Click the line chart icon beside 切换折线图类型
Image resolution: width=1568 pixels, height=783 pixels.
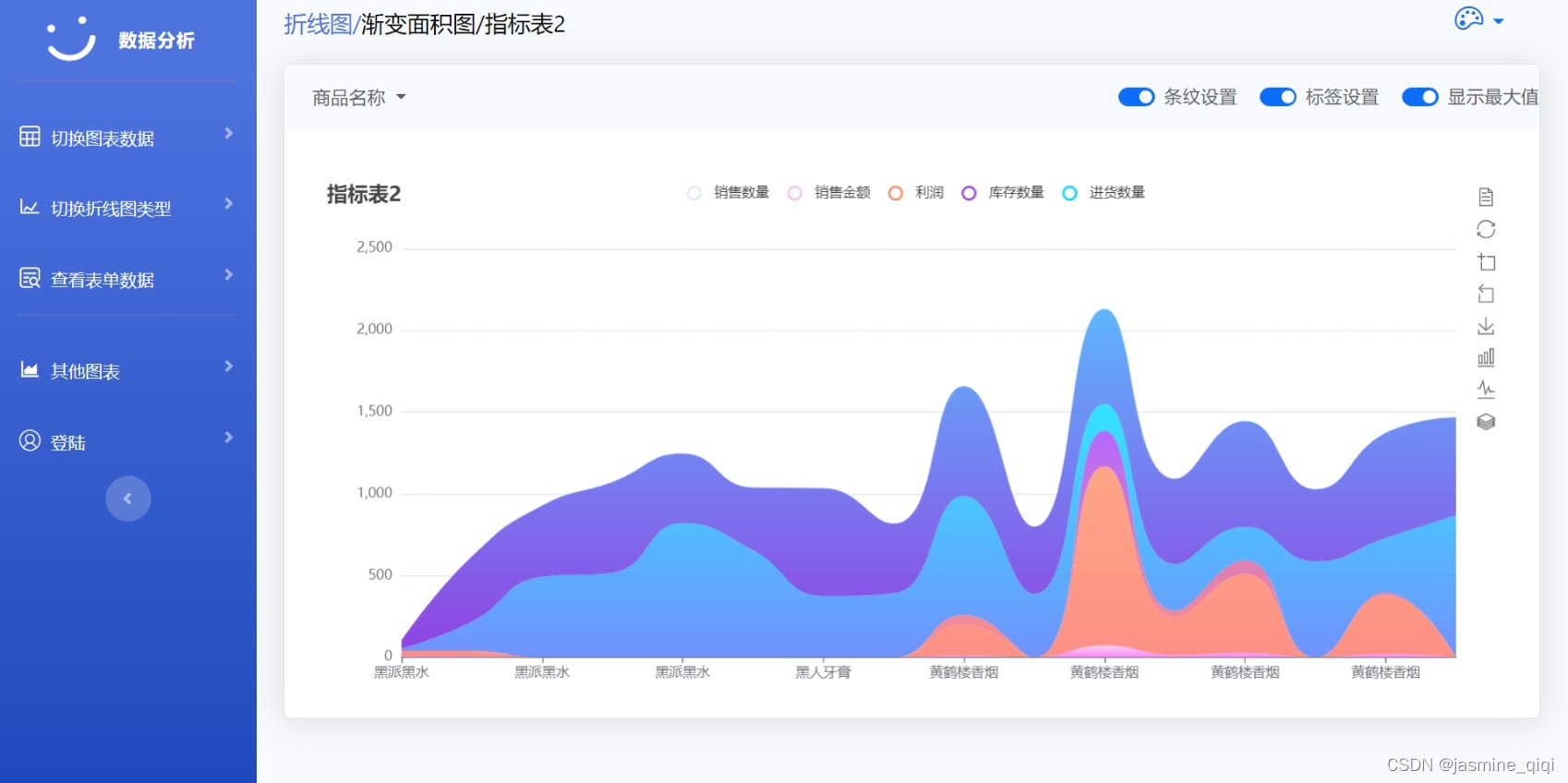tap(30, 207)
